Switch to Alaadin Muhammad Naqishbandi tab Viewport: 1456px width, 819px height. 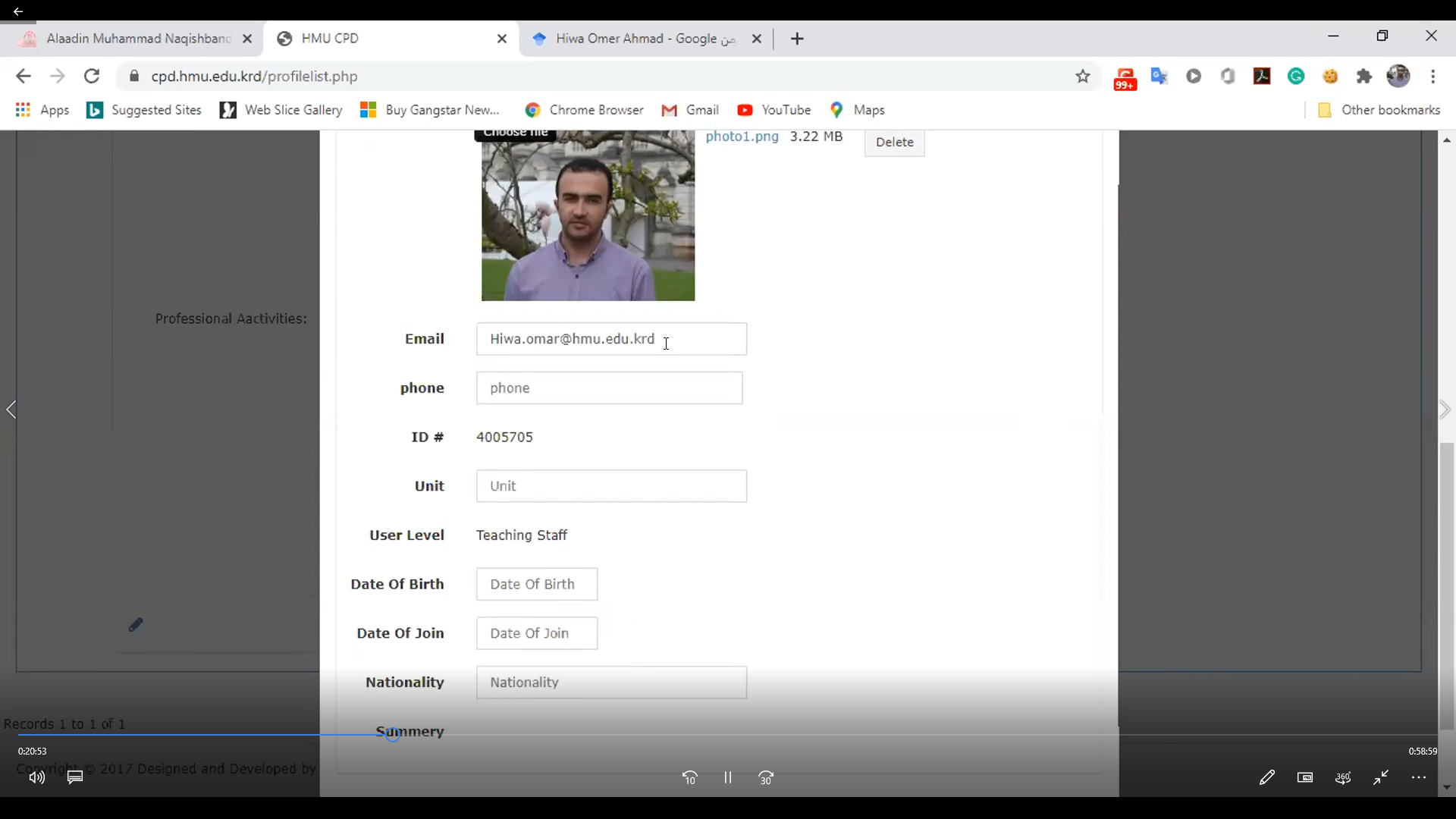[136, 39]
